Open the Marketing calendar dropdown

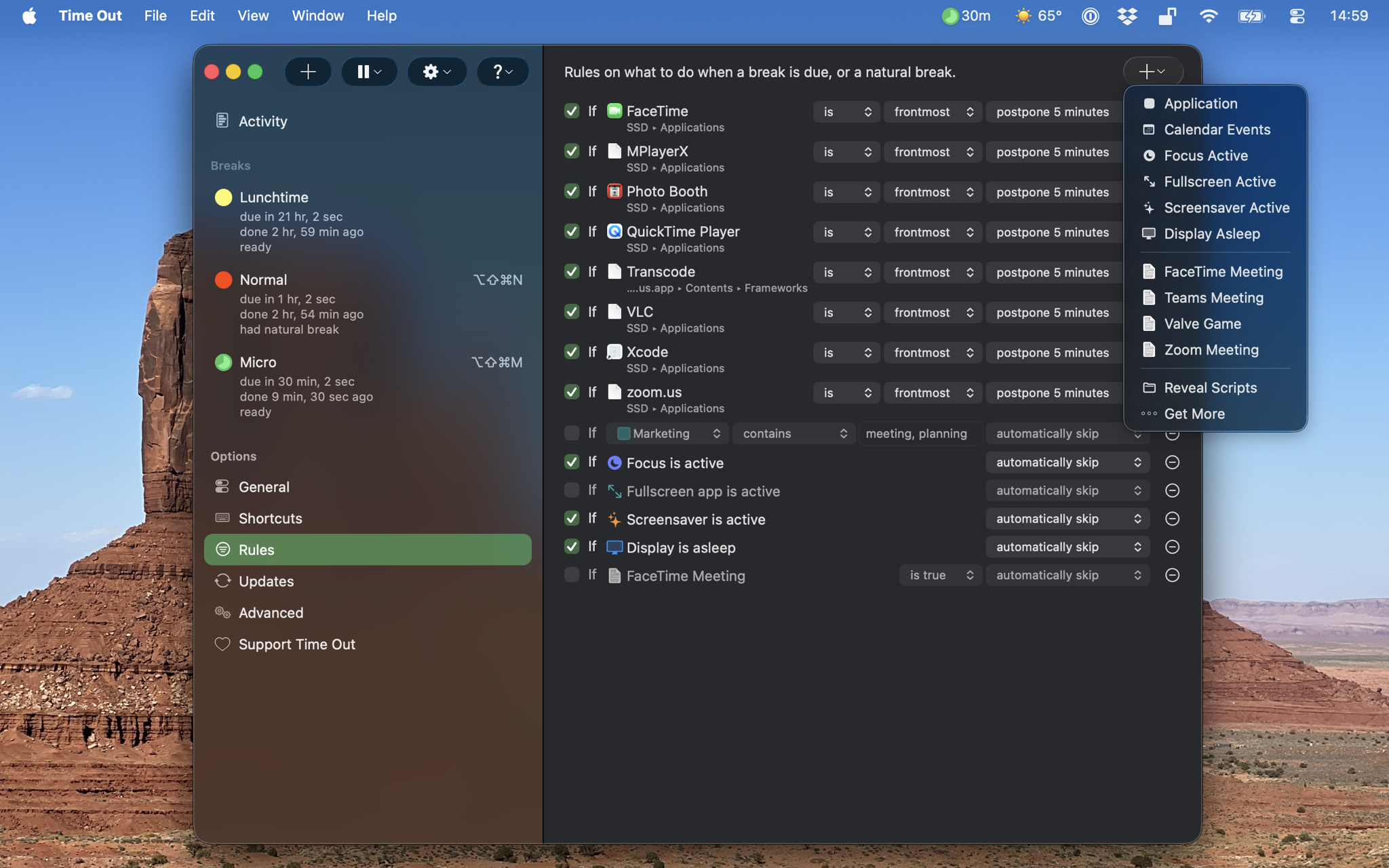click(667, 433)
